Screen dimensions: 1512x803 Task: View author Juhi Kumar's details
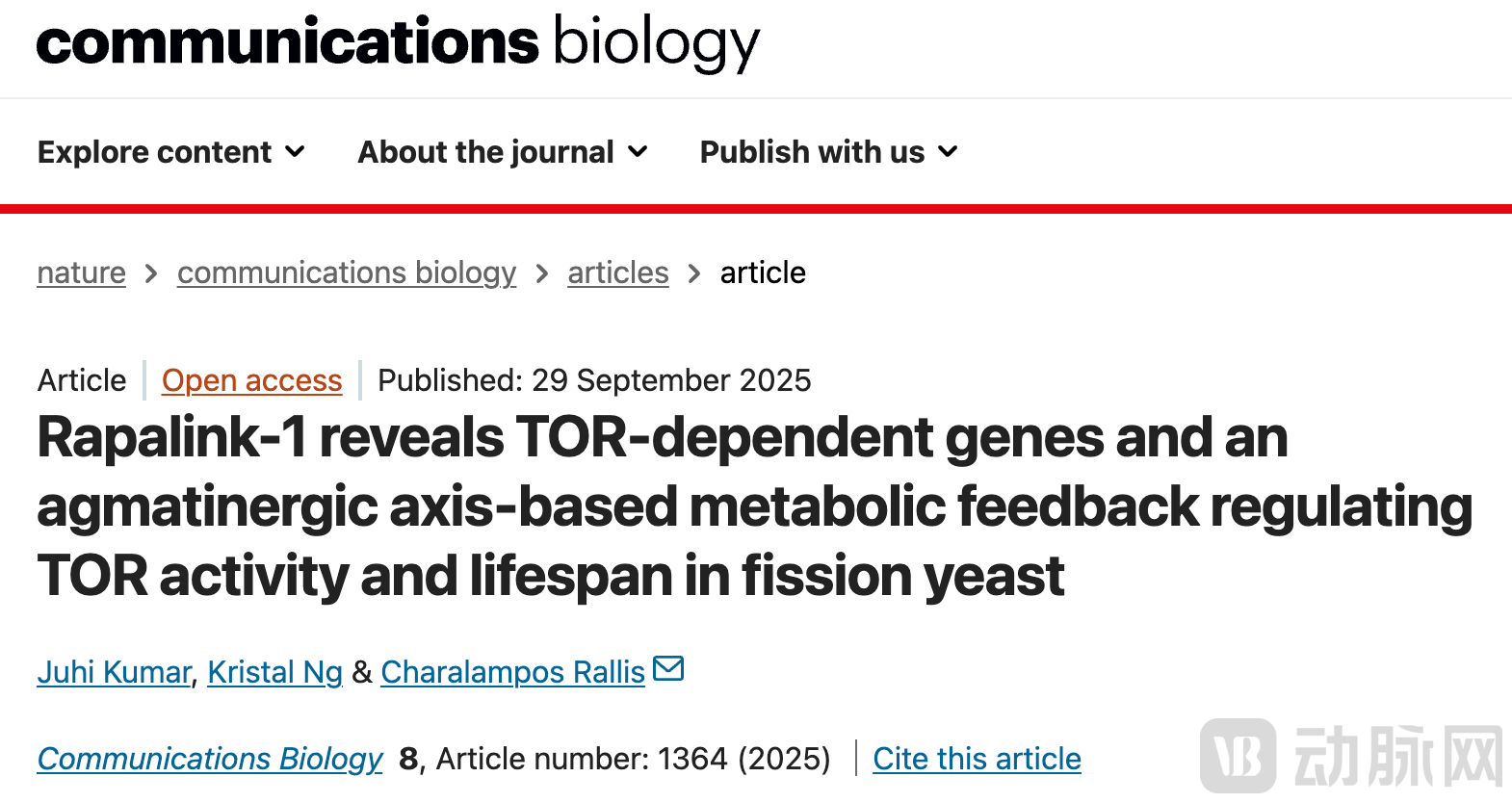114,672
